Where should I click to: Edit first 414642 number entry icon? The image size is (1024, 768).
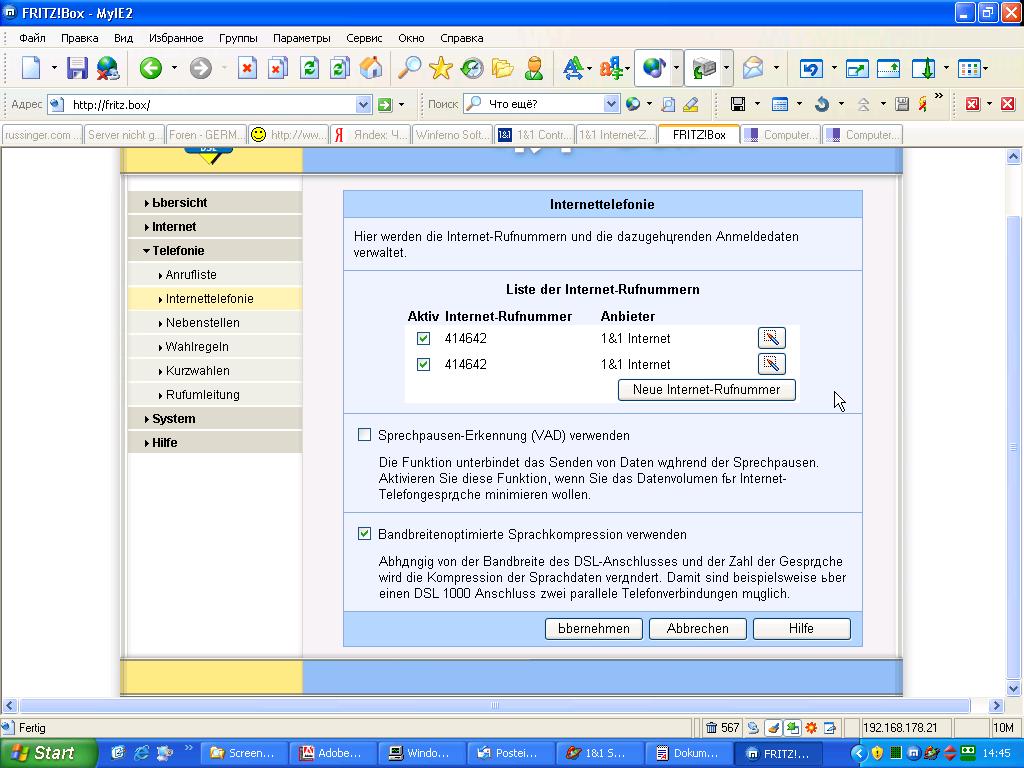pyautogui.click(x=771, y=338)
